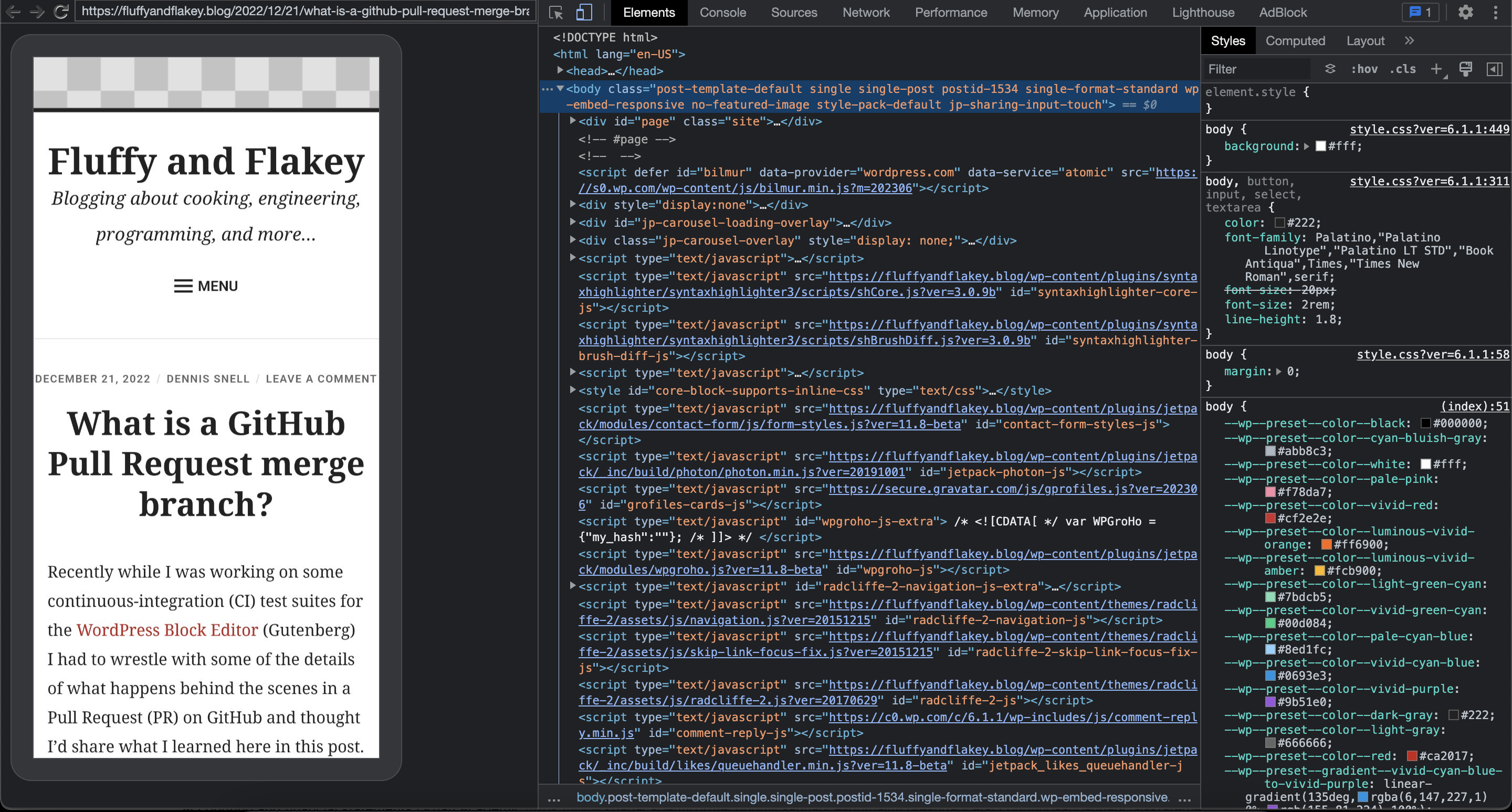Open the AdBlock tab
Image resolution: width=1512 pixels, height=812 pixels.
(1283, 12)
